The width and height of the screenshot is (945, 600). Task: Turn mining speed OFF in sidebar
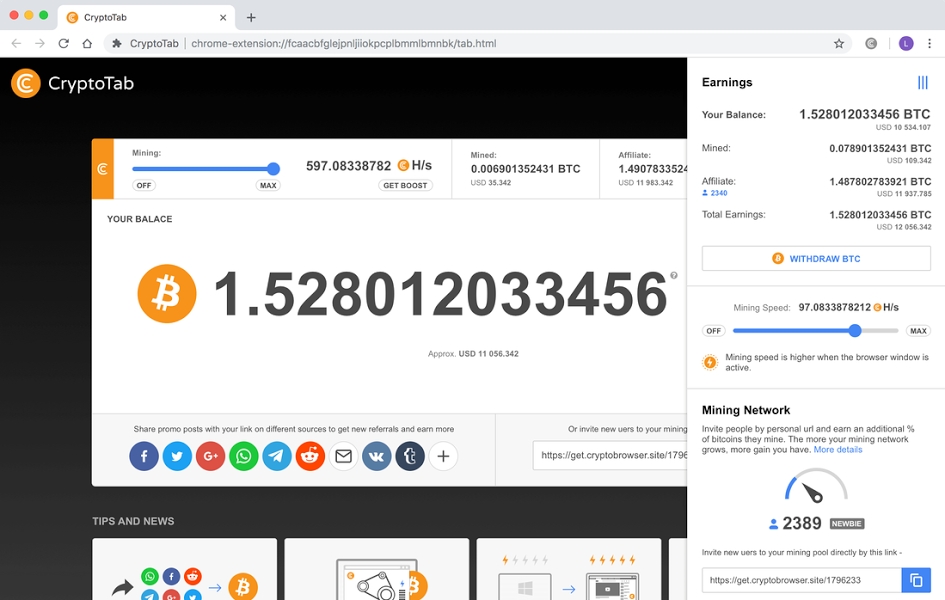(714, 331)
